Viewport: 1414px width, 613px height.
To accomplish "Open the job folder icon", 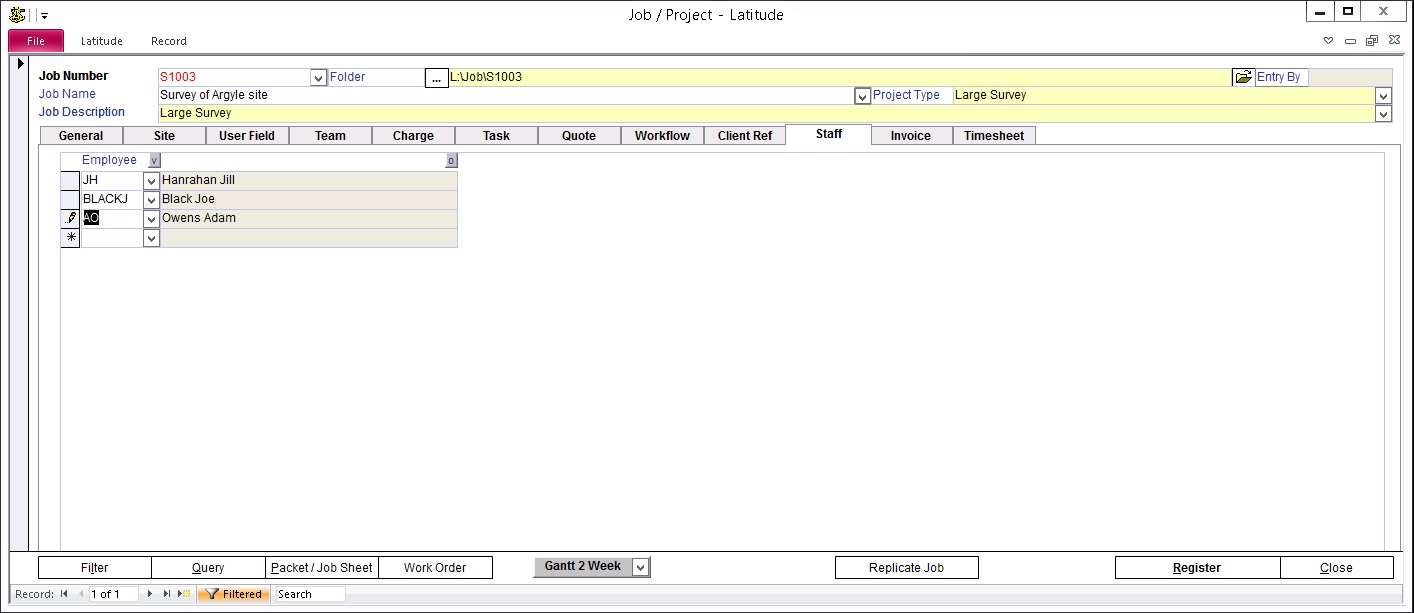I will pyautogui.click(x=1242, y=77).
